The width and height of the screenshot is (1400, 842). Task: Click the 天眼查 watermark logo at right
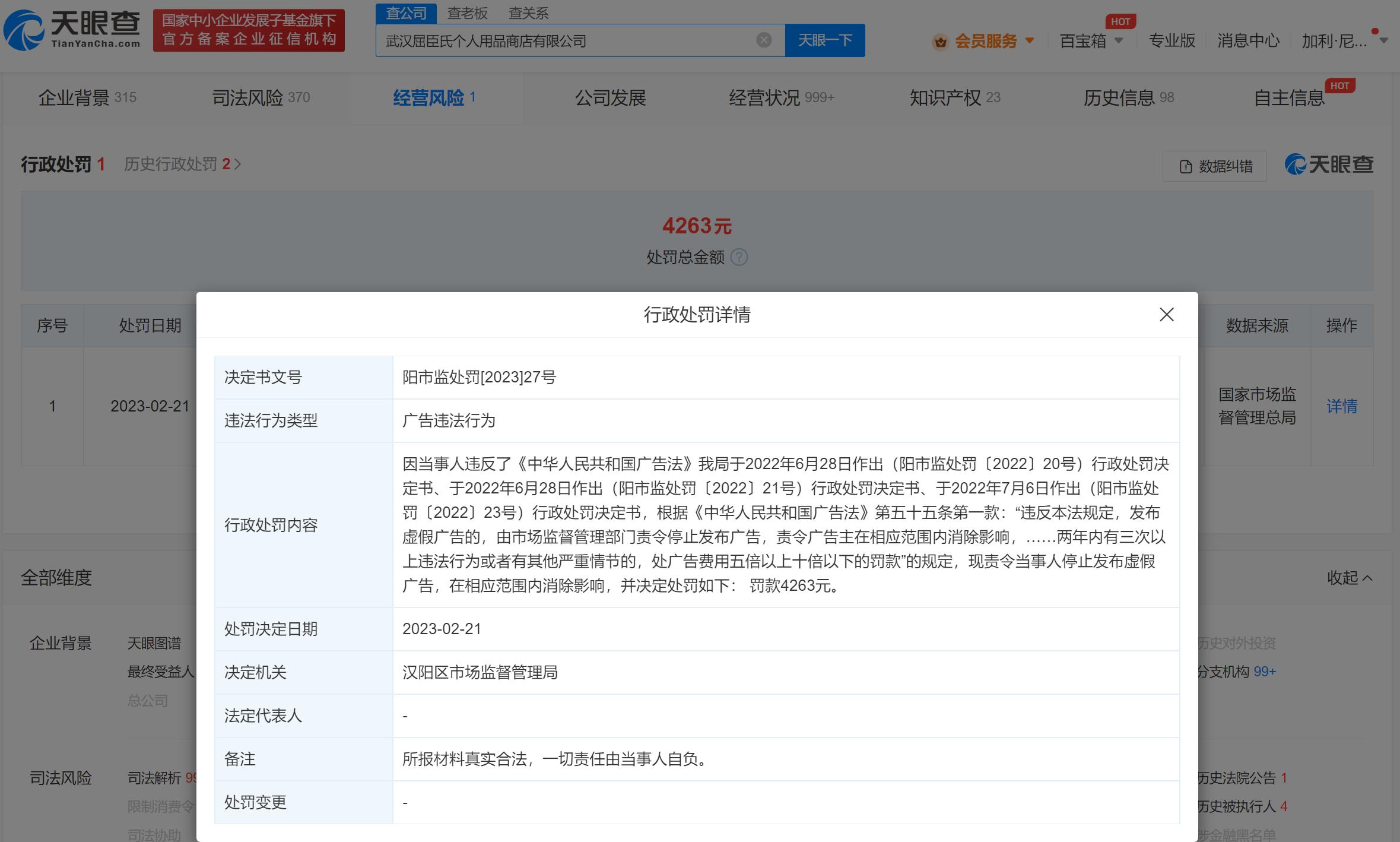click(1329, 164)
